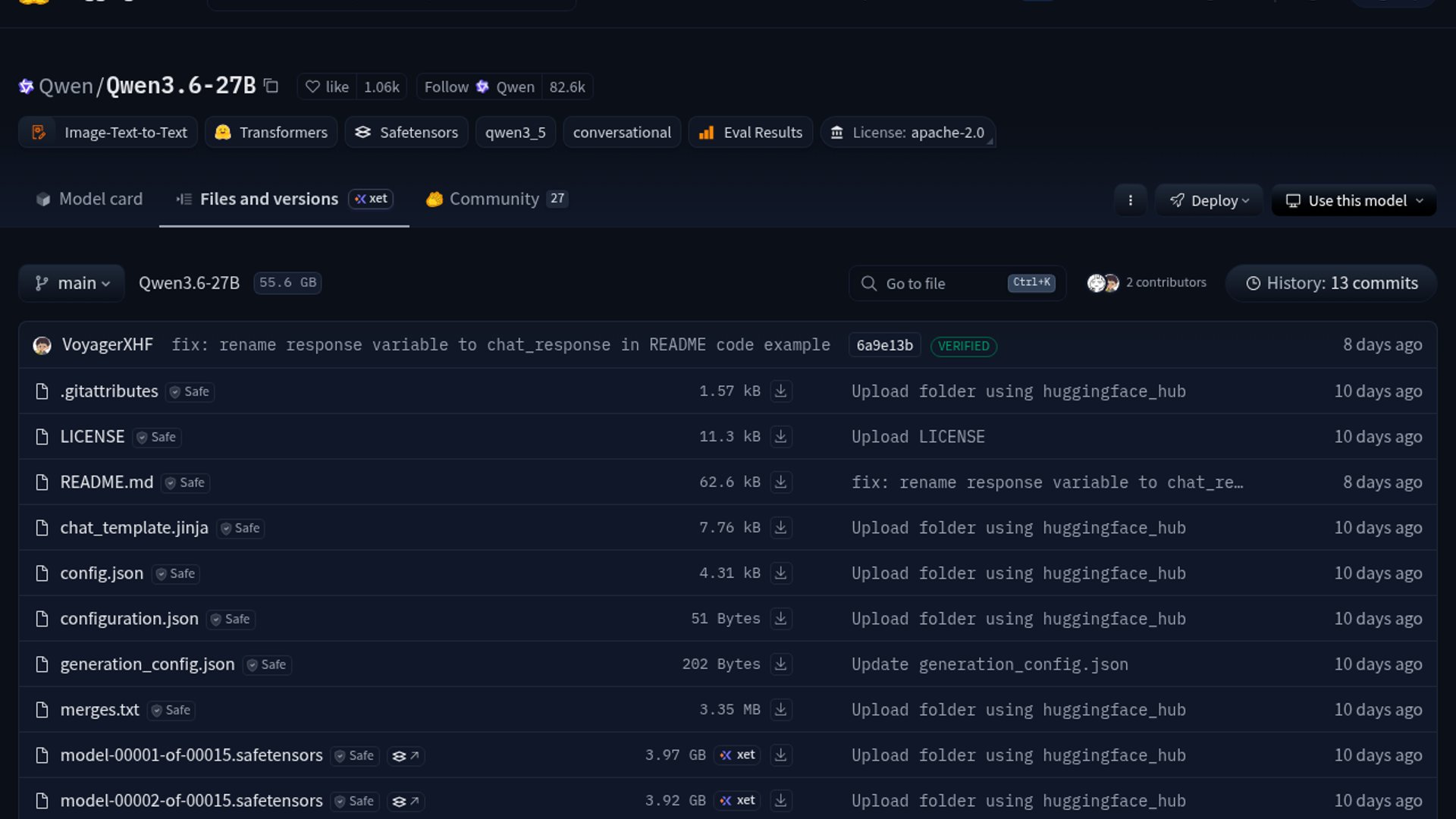Open "Update generation_config.json" commit message
This screenshot has height=819, width=1456.
click(990, 664)
